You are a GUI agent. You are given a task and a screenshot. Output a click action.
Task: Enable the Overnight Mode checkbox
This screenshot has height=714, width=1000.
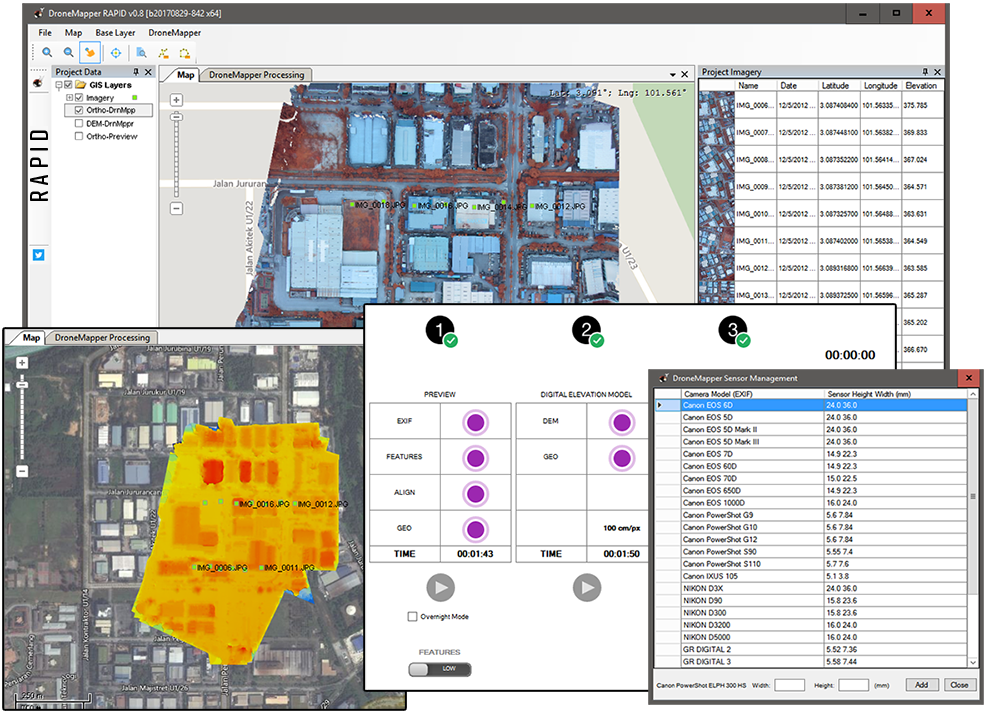[412, 616]
